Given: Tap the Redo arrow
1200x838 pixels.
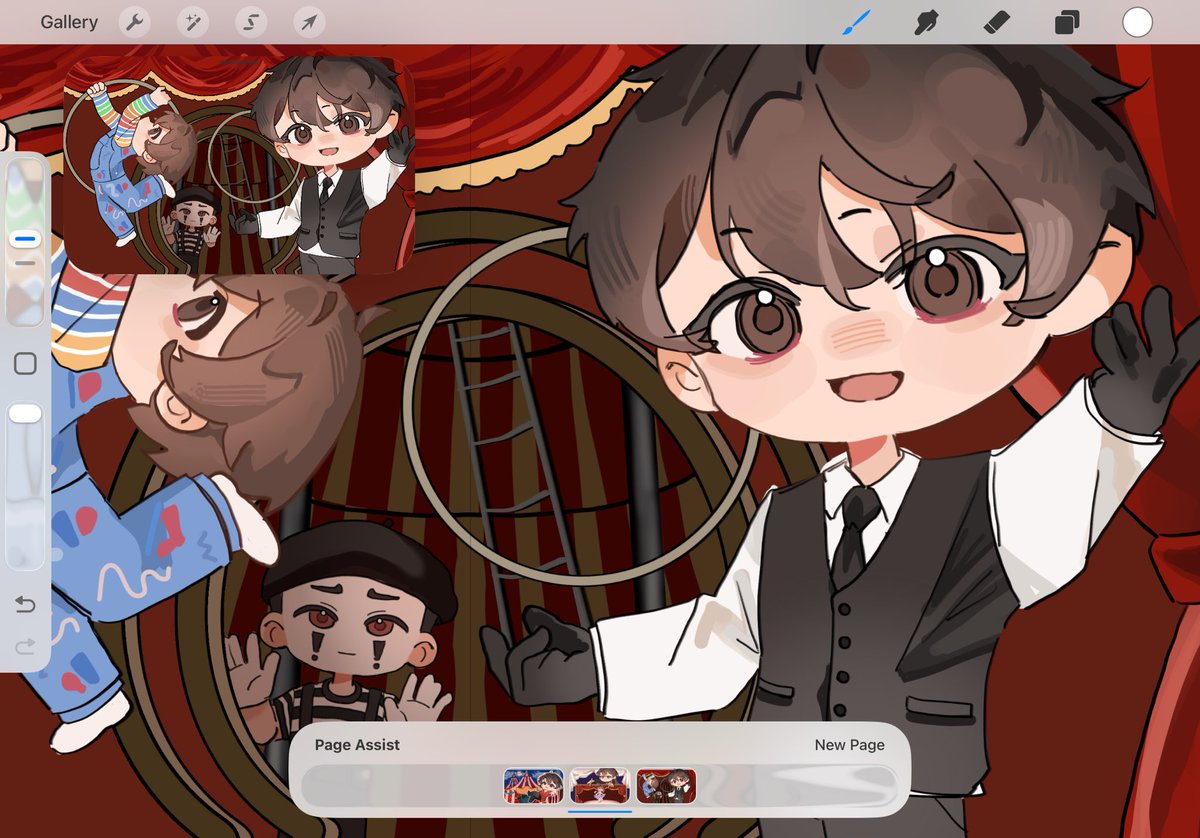Looking at the screenshot, I should pyautogui.click(x=25, y=647).
